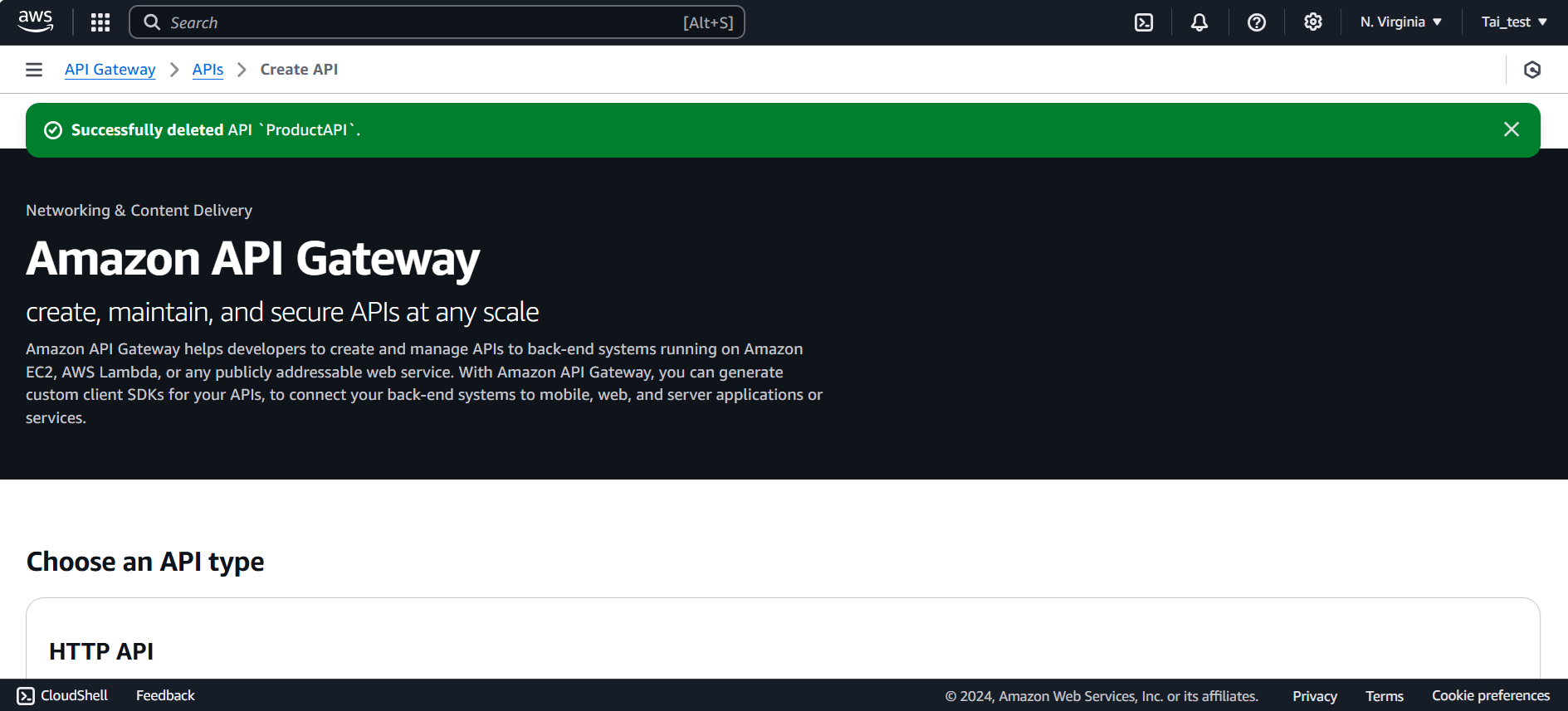Open the Privacy link

[1315, 696]
